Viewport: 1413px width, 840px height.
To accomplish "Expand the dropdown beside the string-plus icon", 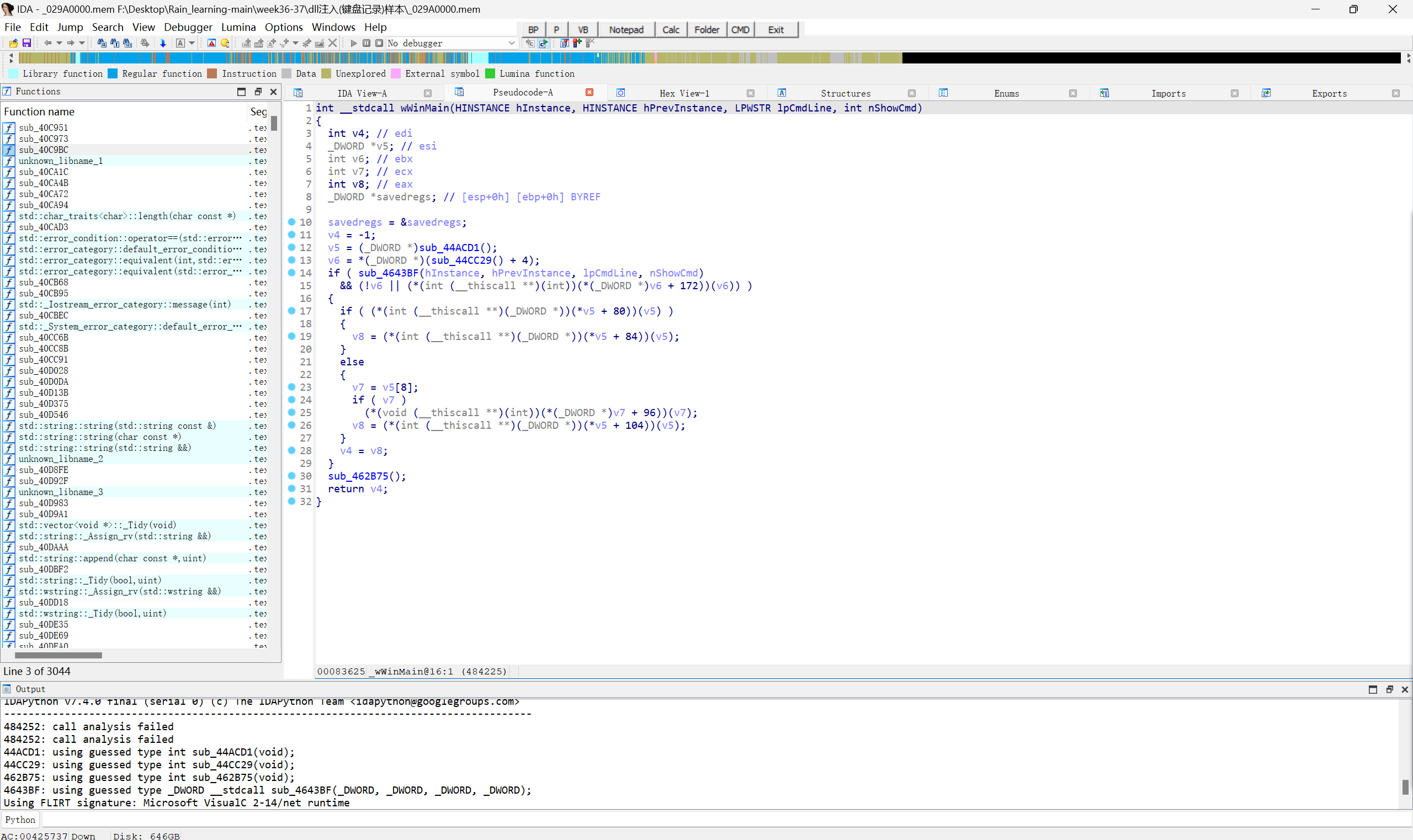I will [295, 43].
